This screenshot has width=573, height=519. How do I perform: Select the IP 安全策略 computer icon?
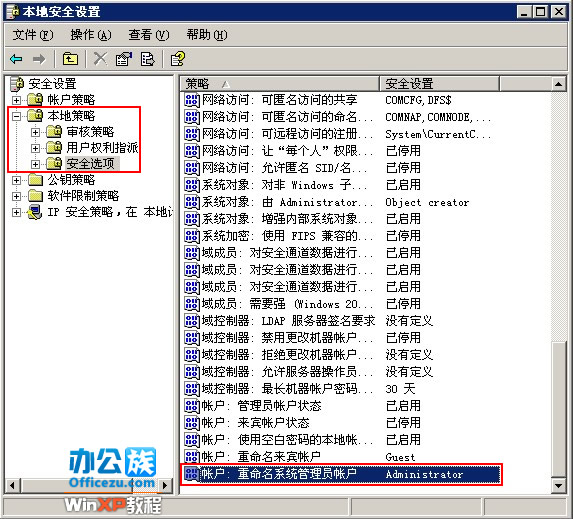pos(34,212)
